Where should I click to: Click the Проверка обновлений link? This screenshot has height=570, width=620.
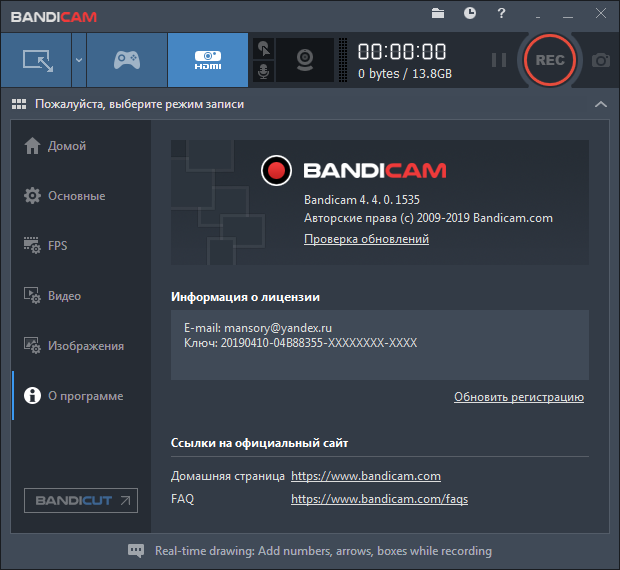366,240
